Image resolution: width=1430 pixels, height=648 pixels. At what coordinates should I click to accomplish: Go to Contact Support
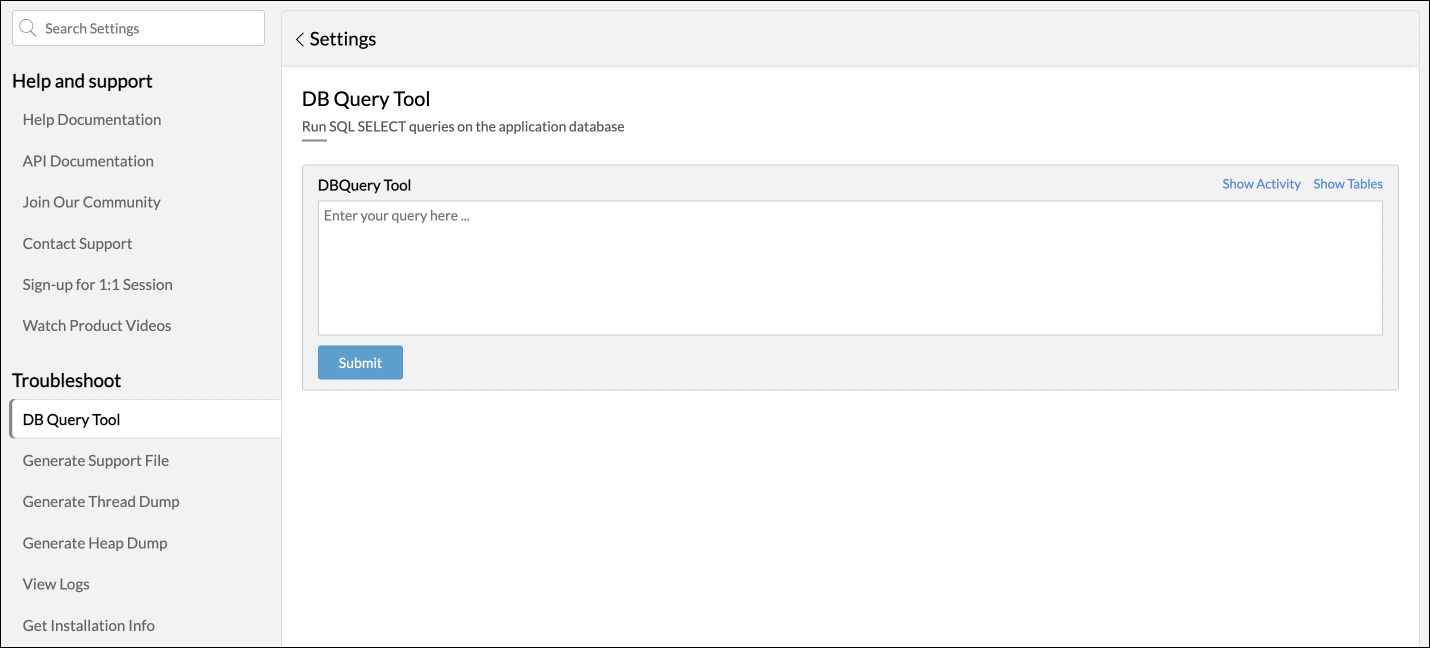pyautogui.click(x=78, y=244)
